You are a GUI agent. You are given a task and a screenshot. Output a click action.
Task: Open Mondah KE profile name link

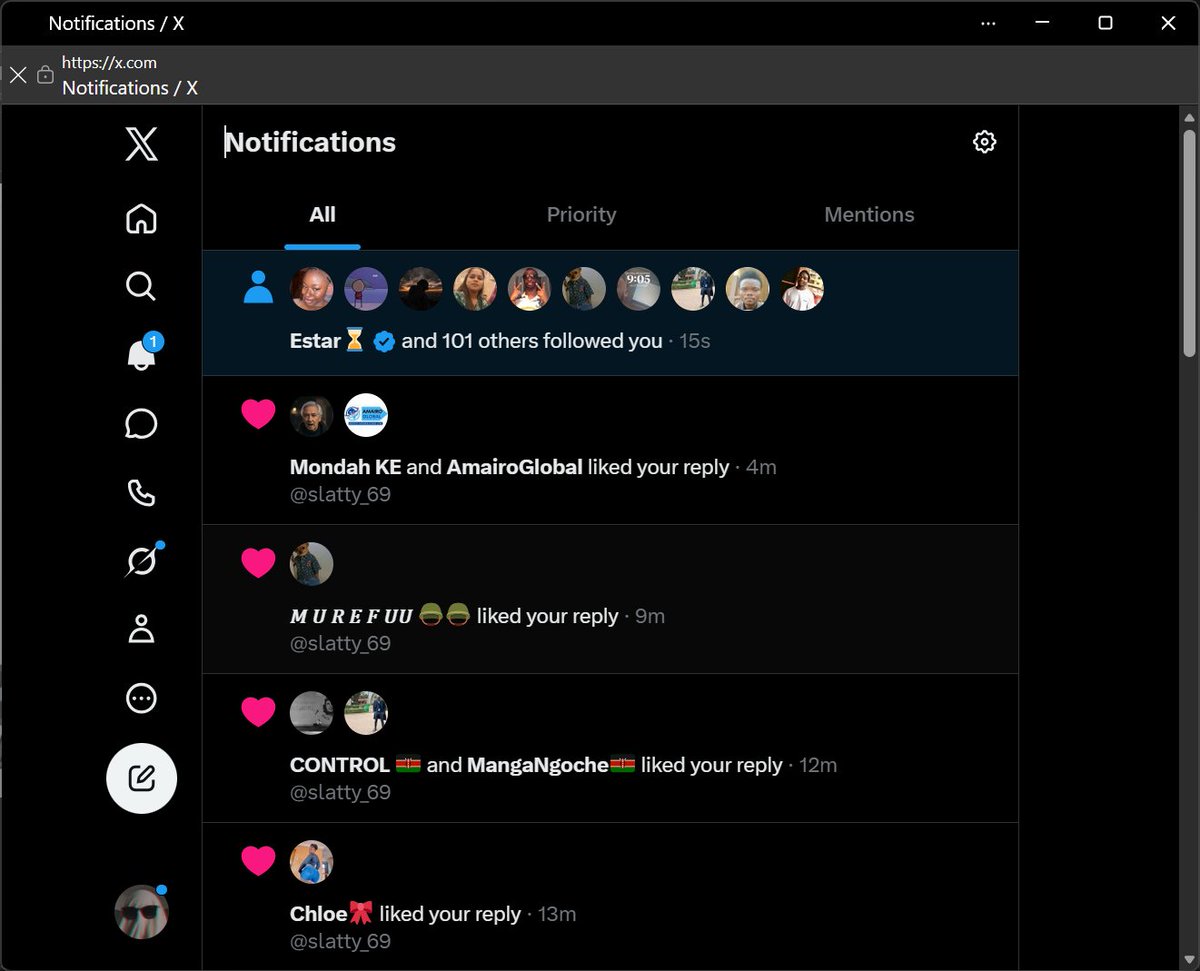[x=345, y=467]
